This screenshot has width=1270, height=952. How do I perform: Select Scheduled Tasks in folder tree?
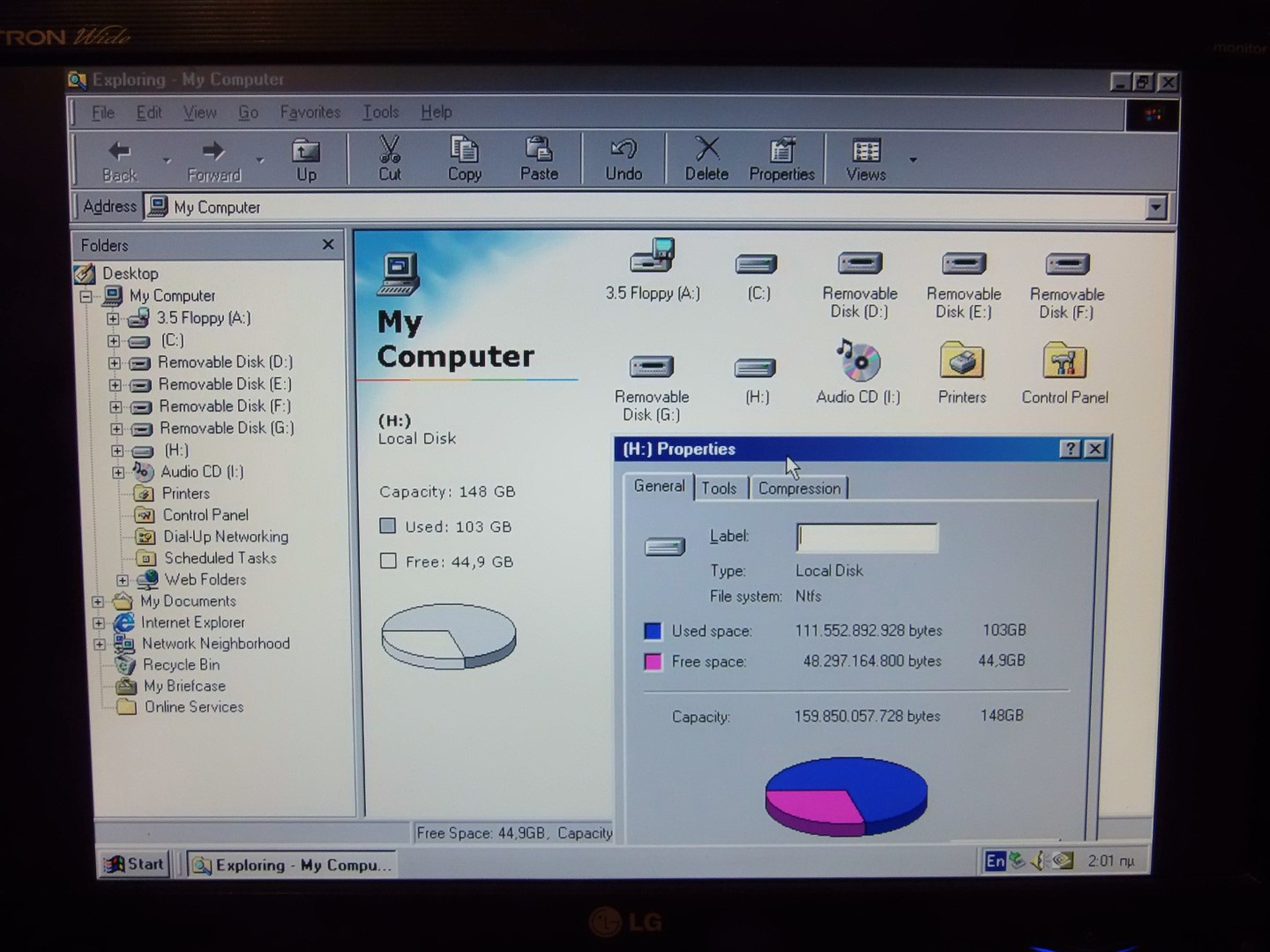(x=220, y=558)
